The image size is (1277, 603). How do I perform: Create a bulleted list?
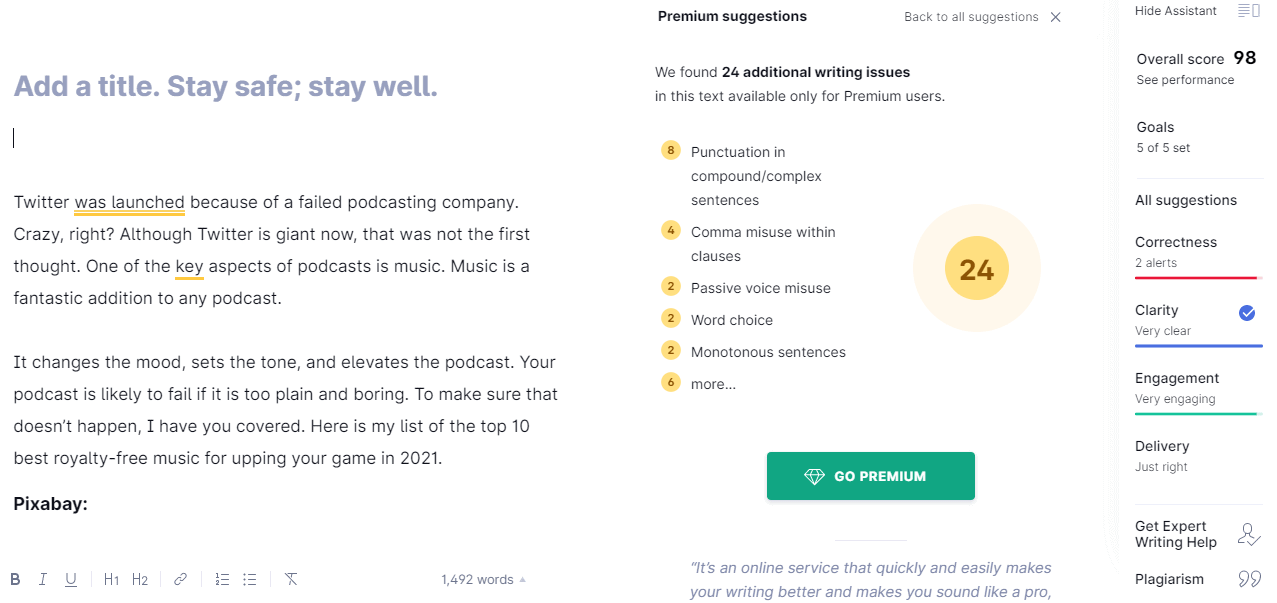(250, 579)
